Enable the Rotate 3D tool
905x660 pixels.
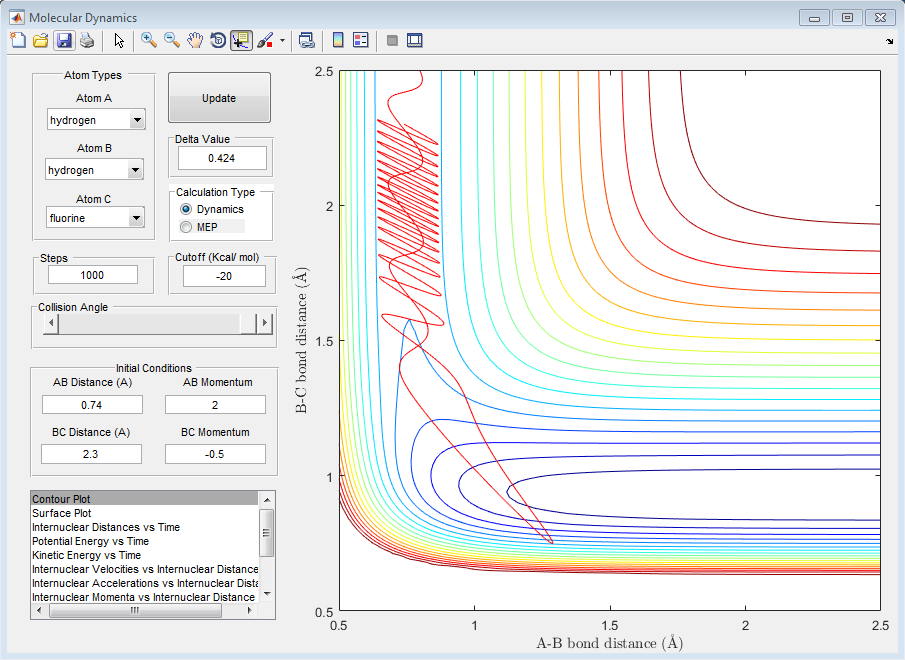click(217, 41)
